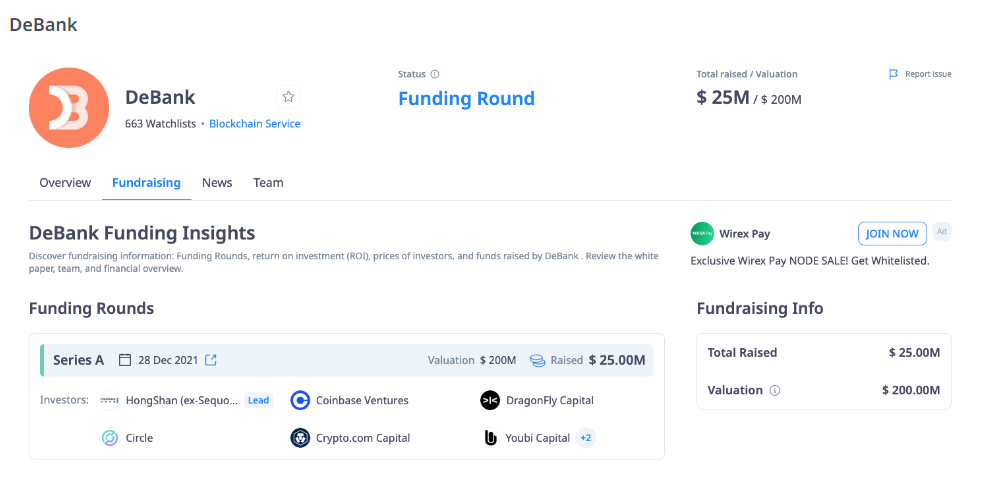Viewport: 1000px width, 493px height.
Task: Click the calendar icon beside 28 Dec 2021
Action: point(125,360)
